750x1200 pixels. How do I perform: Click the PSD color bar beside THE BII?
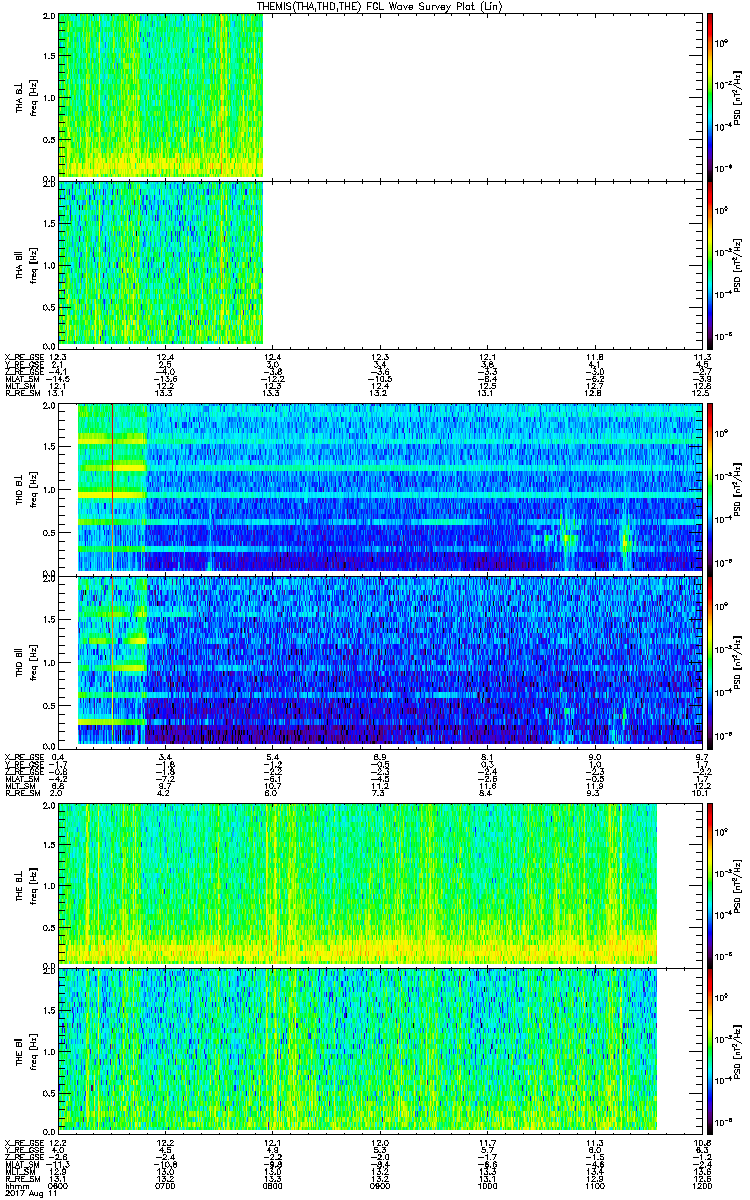710,1049
